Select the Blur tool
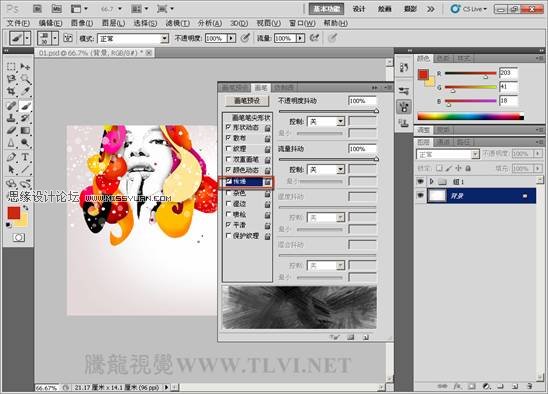 [x=11, y=143]
